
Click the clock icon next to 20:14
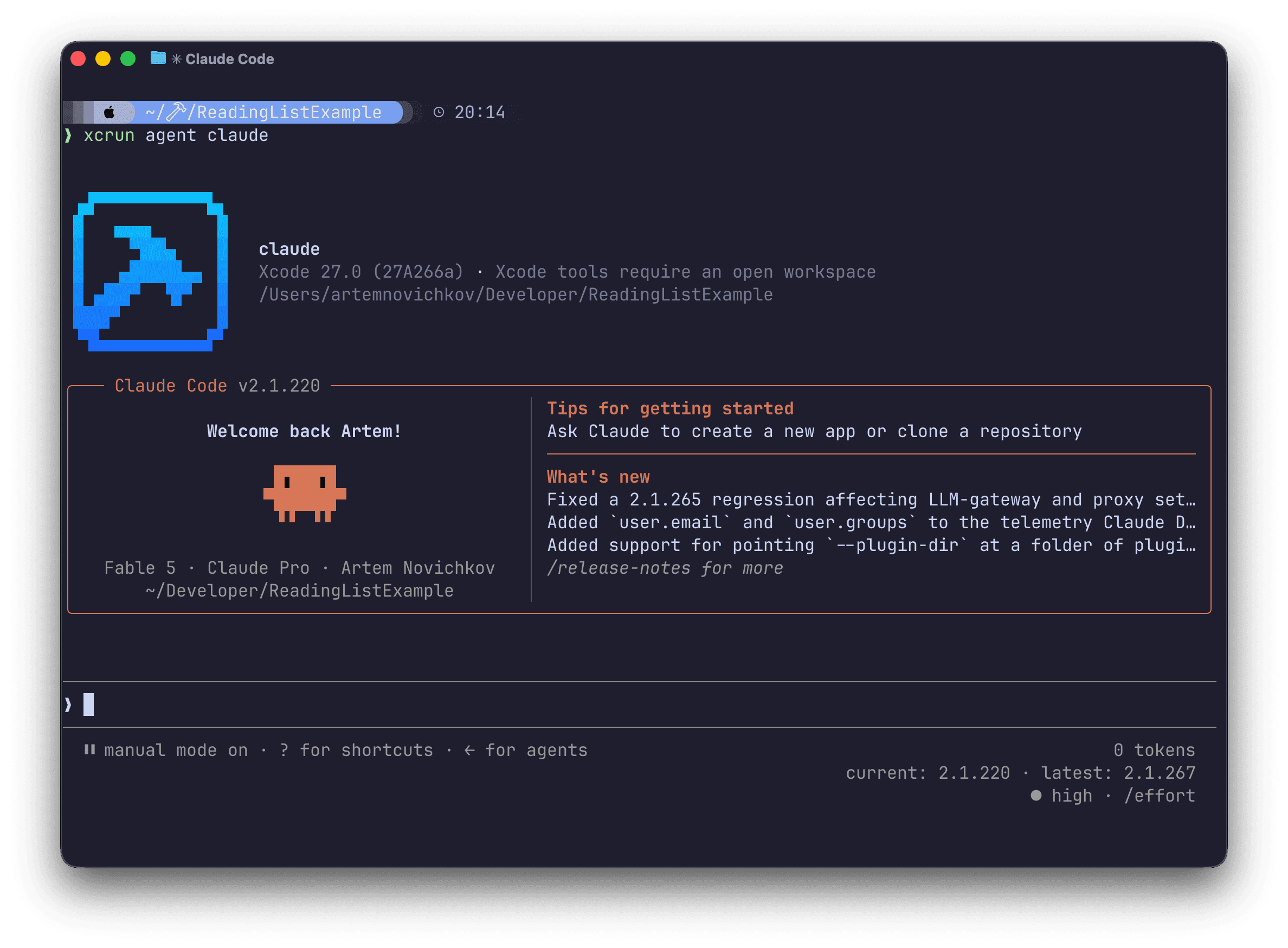pos(439,112)
